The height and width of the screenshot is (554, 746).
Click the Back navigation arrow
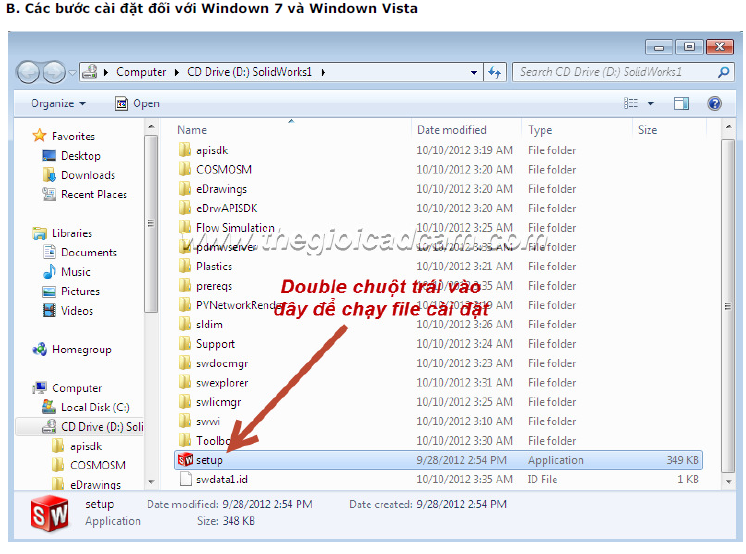pyautogui.click(x=28, y=73)
